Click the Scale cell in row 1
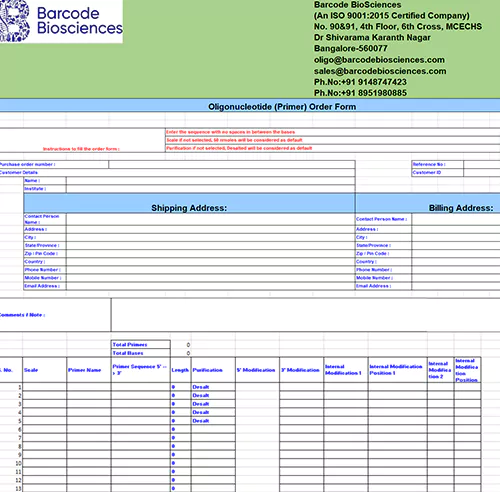 44,387
